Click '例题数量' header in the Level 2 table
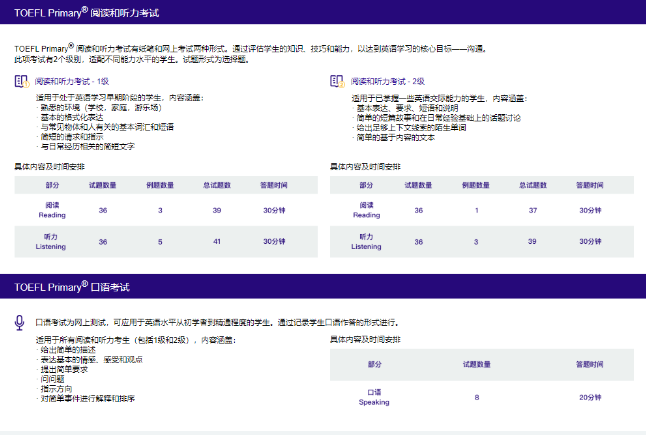 (x=476, y=185)
